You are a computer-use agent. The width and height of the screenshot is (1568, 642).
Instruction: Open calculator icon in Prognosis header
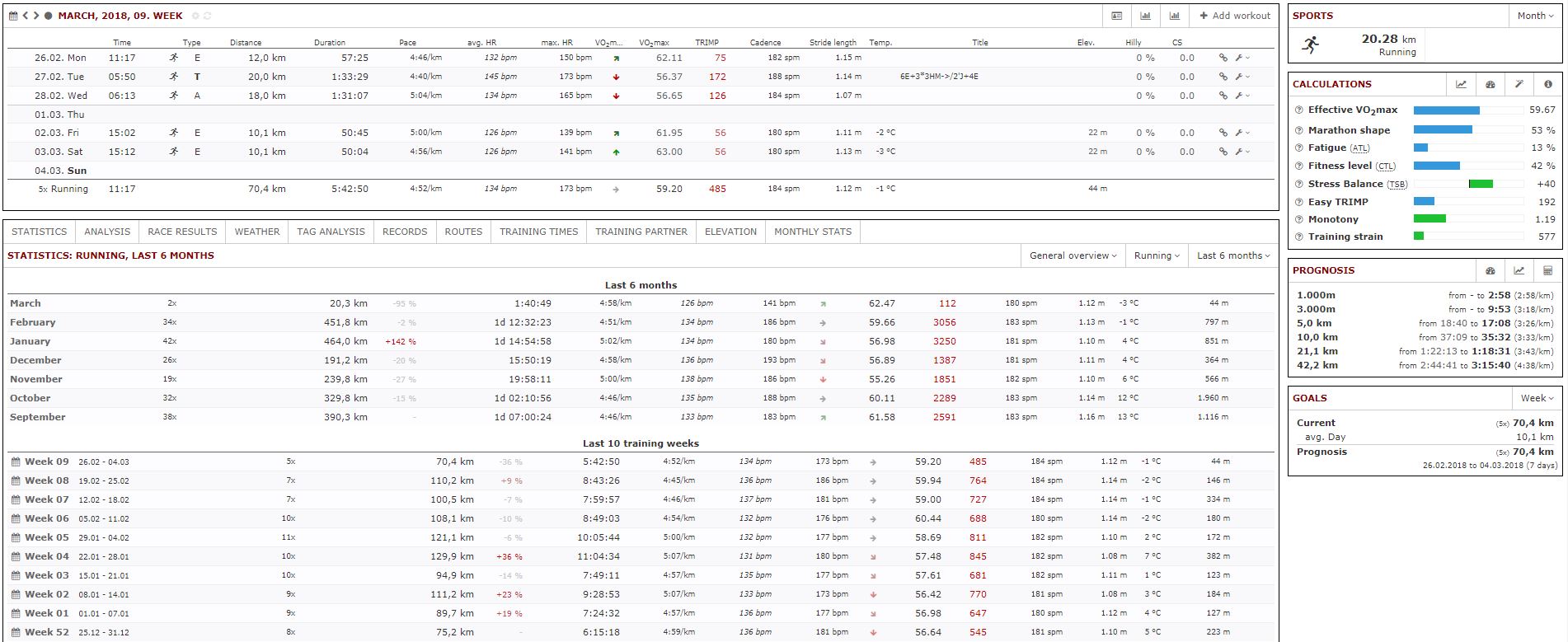[x=1547, y=270]
